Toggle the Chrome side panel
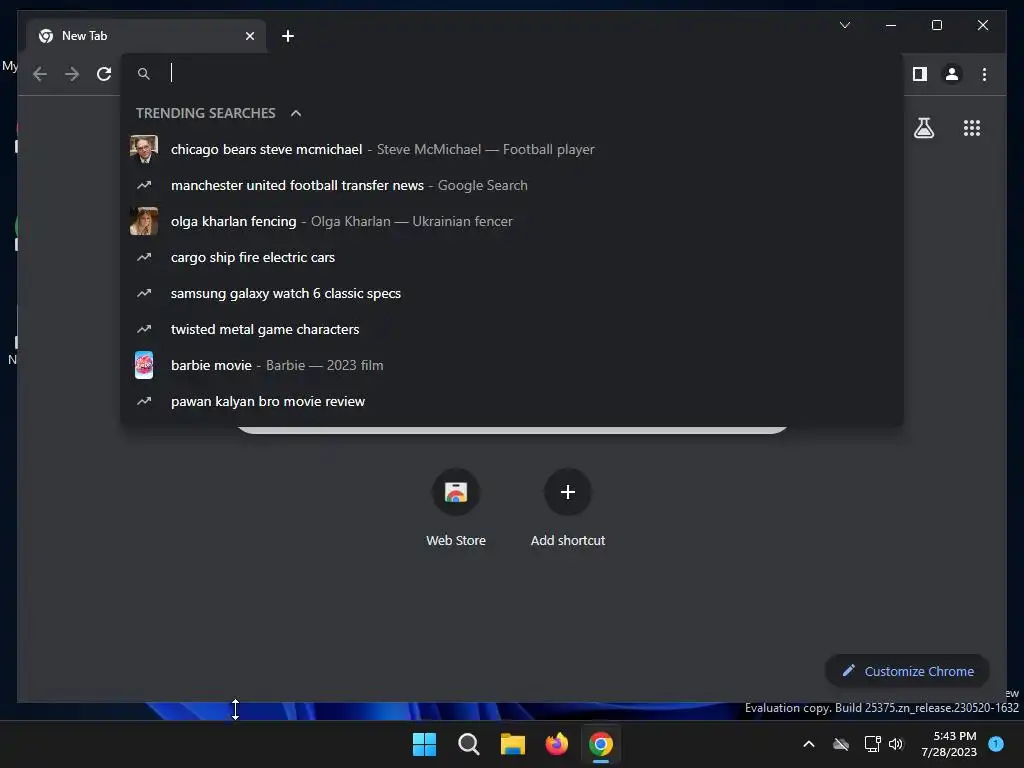Viewport: 1024px width, 768px height. (920, 74)
